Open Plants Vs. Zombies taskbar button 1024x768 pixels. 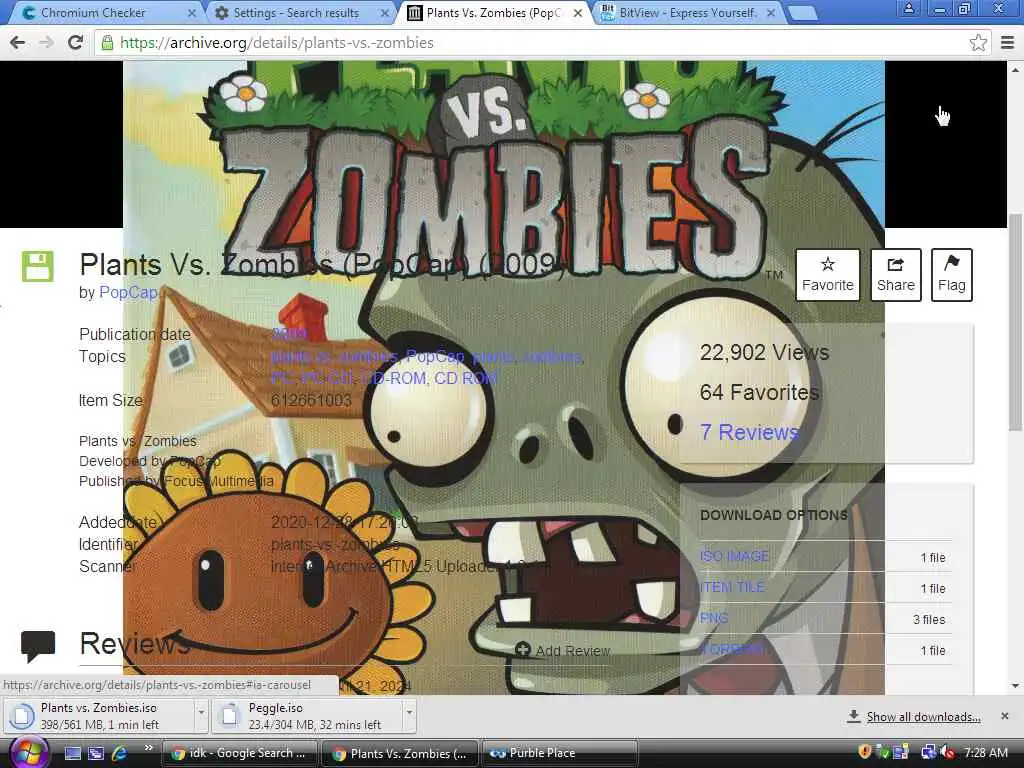click(x=400, y=753)
